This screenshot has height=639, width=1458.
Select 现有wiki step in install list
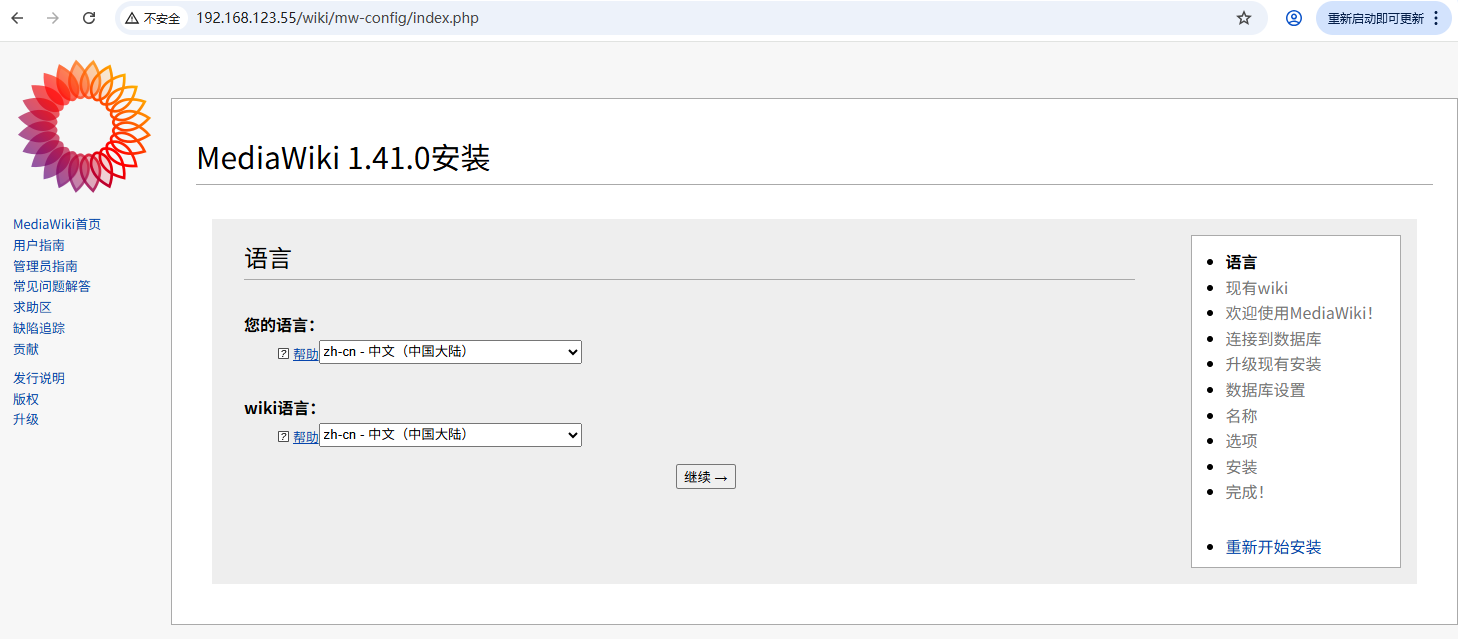(x=1257, y=288)
